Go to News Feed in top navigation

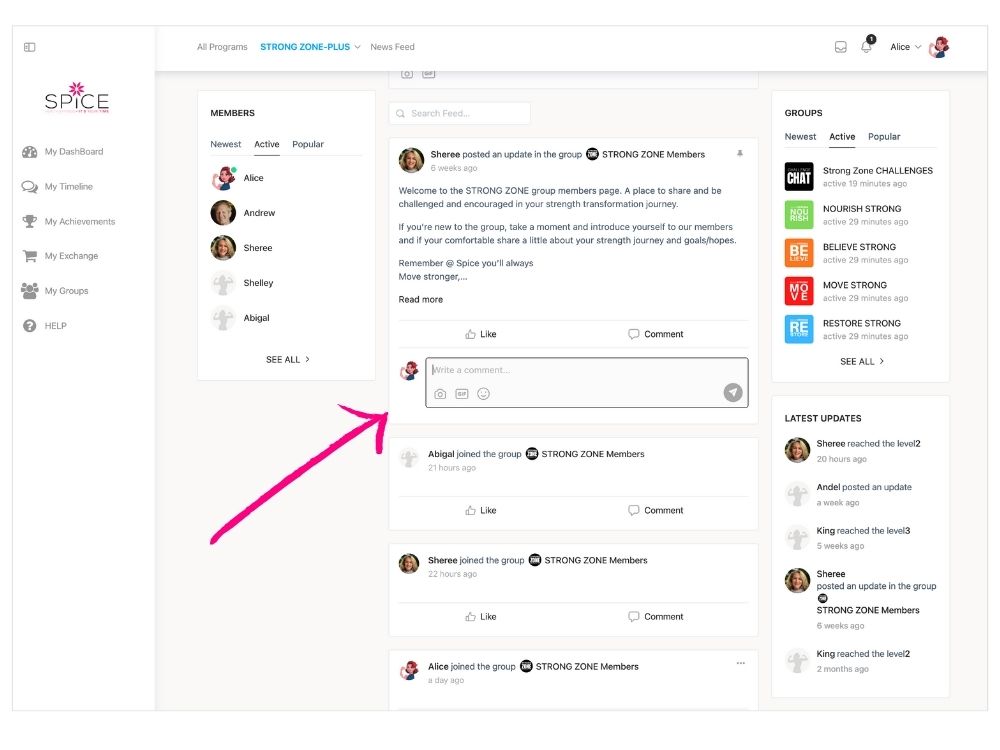(x=392, y=47)
